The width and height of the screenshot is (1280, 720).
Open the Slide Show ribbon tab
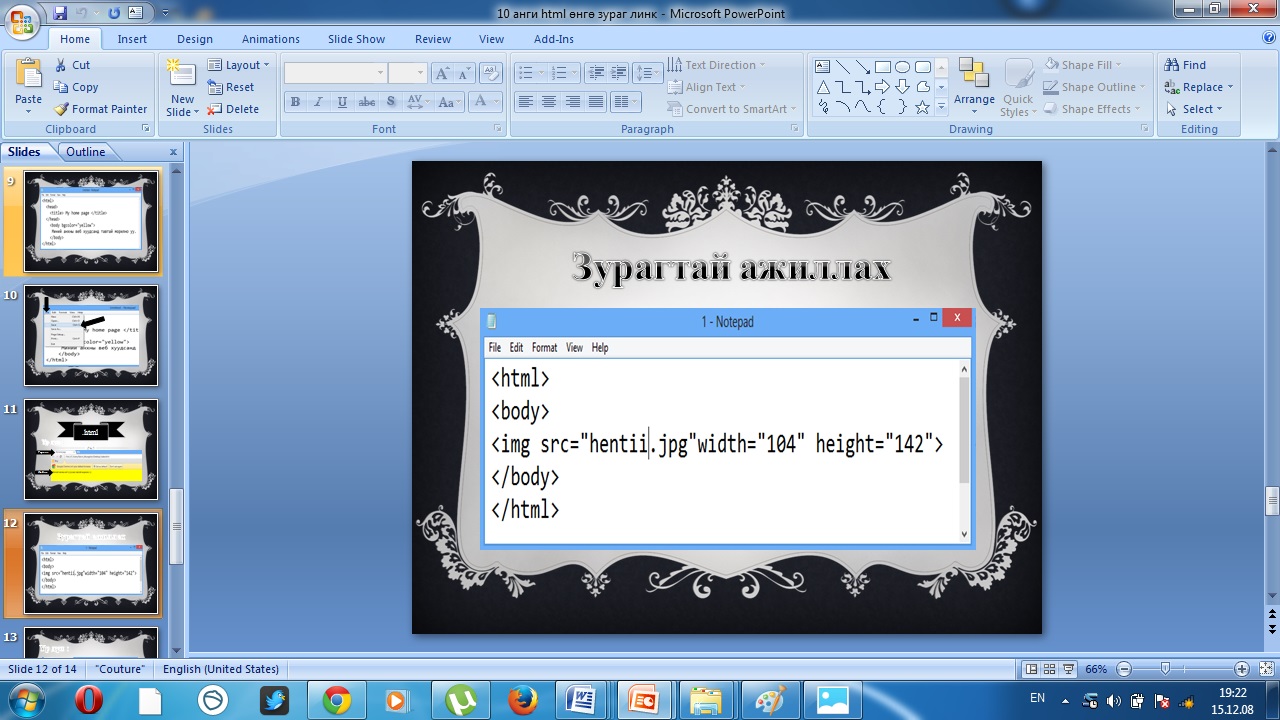coord(357,39)
